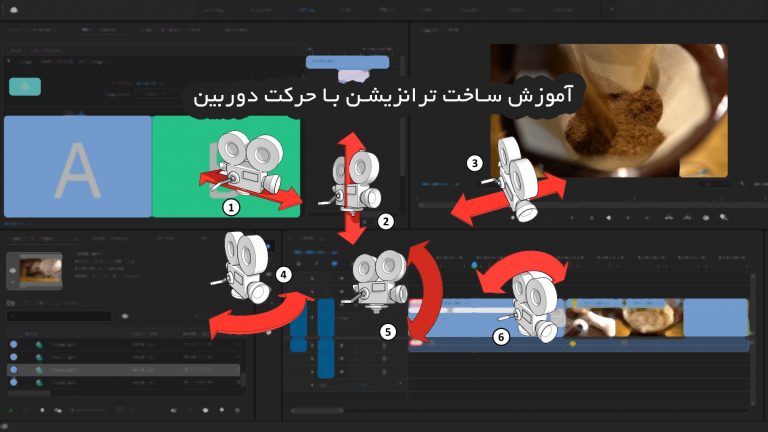Click the Project panel thumbnail zoom slider
The image size is (768, 432).
tap(89, 410)
